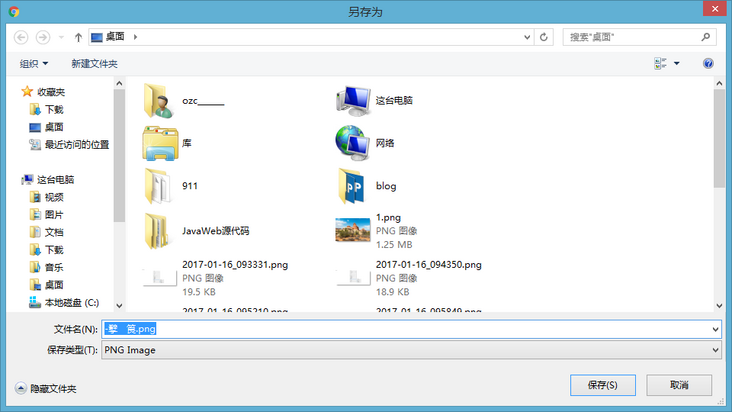732x412 pixels.
Task: Open the 保存类型 PNG Image dropdown
Action: click(411, 350)
